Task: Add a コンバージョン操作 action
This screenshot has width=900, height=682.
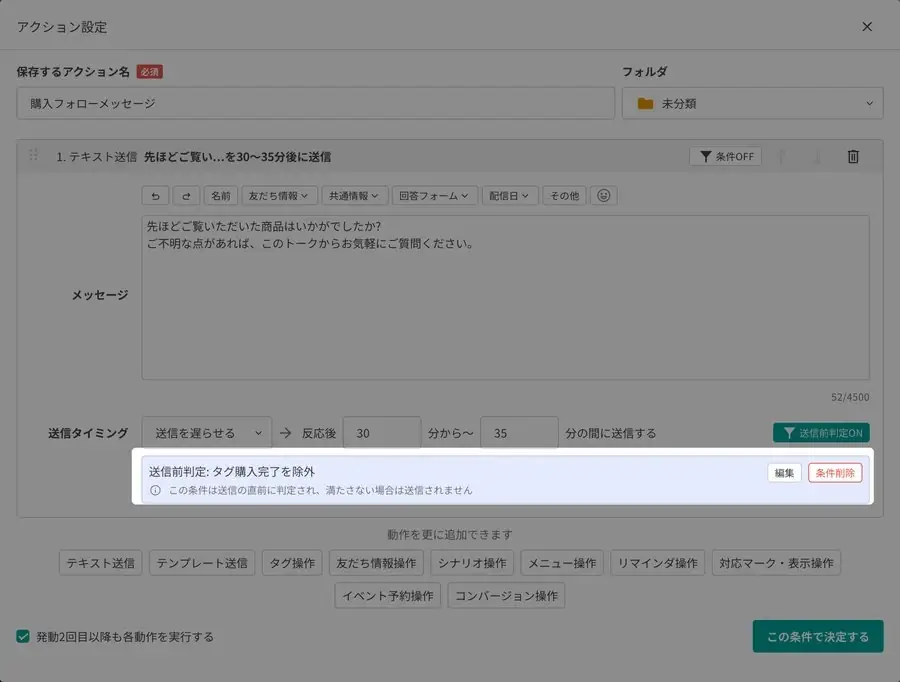Action: 506,595
